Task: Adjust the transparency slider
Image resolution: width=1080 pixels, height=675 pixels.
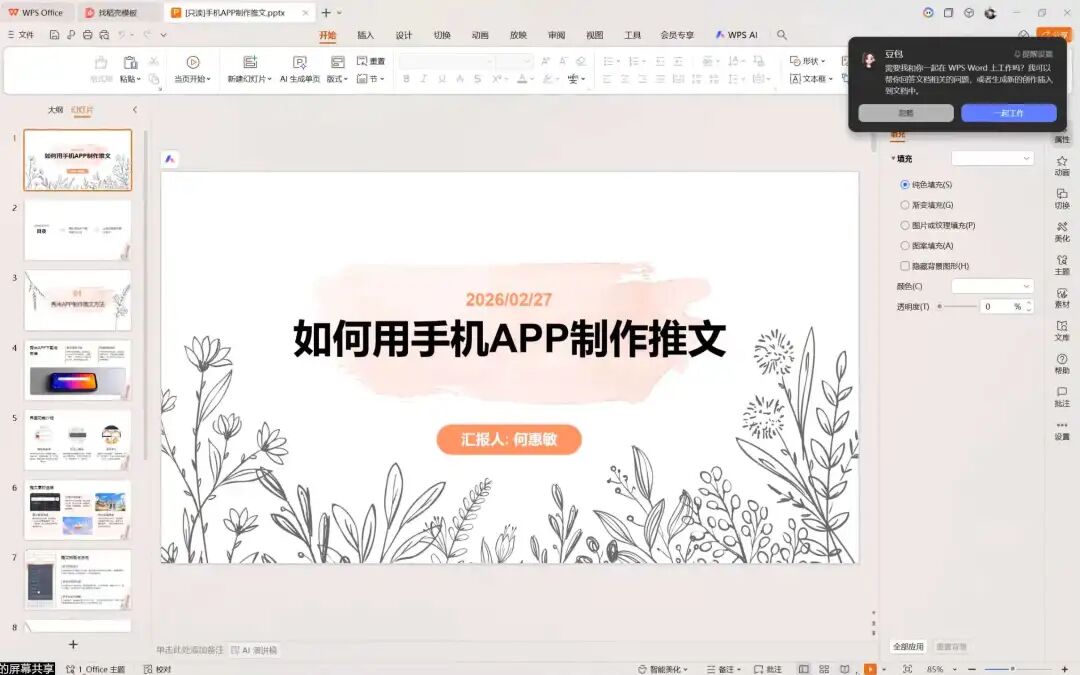Action: point(958,306)
